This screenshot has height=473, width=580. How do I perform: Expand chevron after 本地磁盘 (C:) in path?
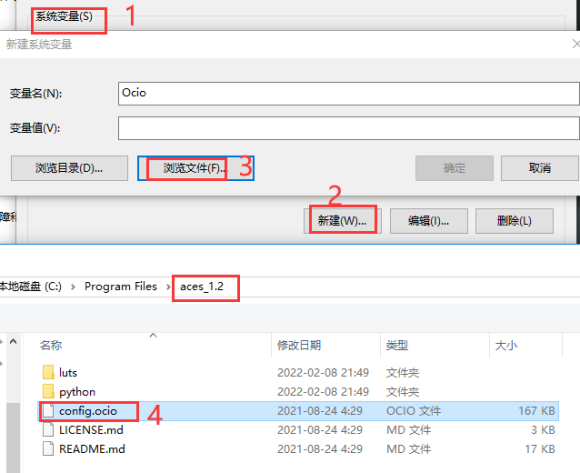(73, 287)
